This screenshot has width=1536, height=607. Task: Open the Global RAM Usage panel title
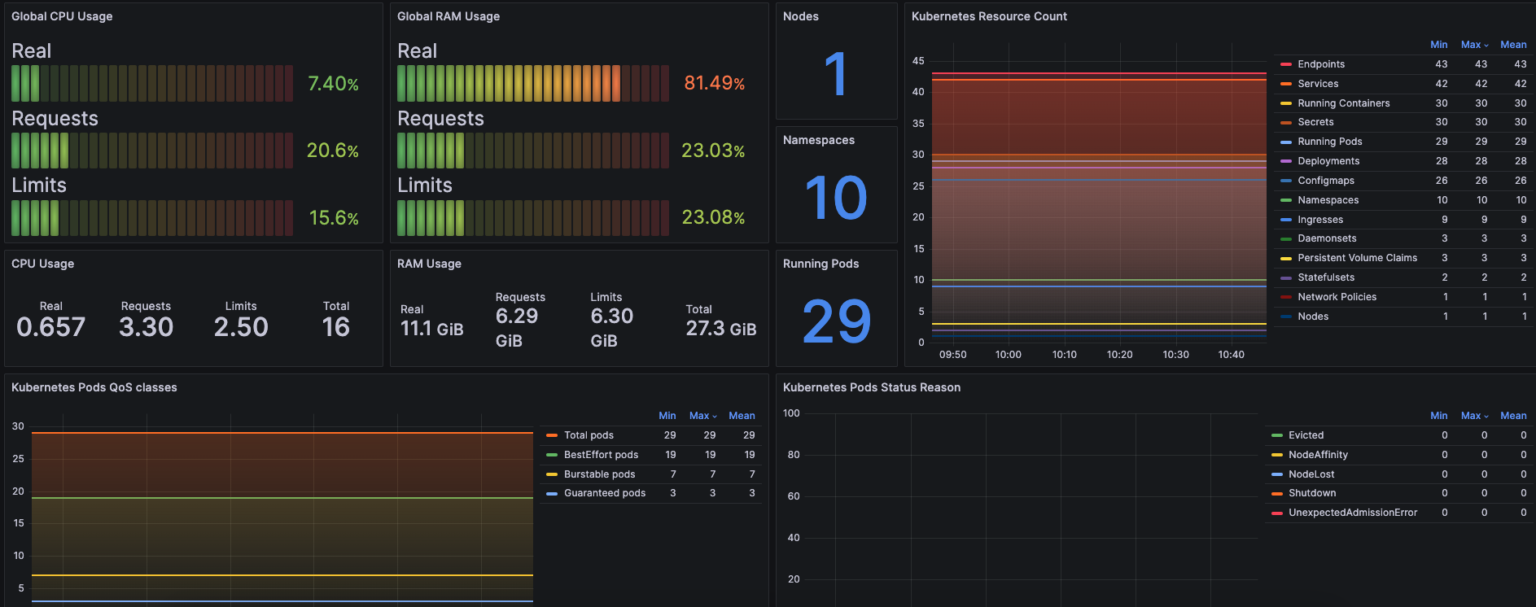(448, 17)
